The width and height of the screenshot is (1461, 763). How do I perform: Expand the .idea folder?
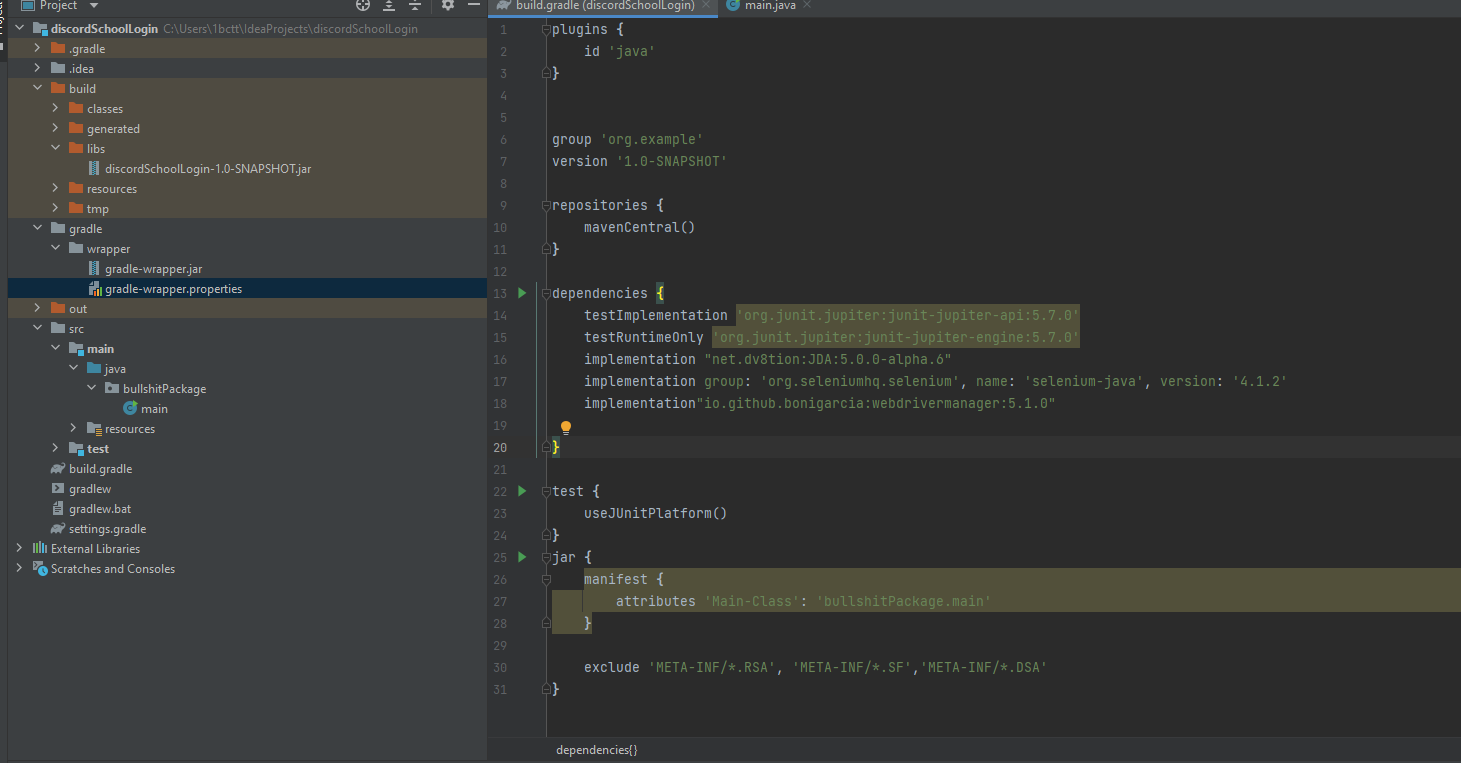[x=37, y=69]
